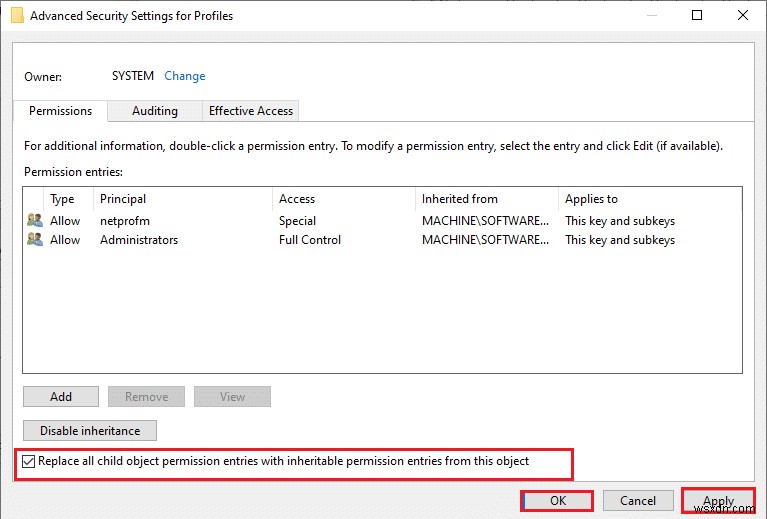Click the Special access value
Image resolution: width=767 pixels, height=519 pixels.
click(x=297, y=221)
